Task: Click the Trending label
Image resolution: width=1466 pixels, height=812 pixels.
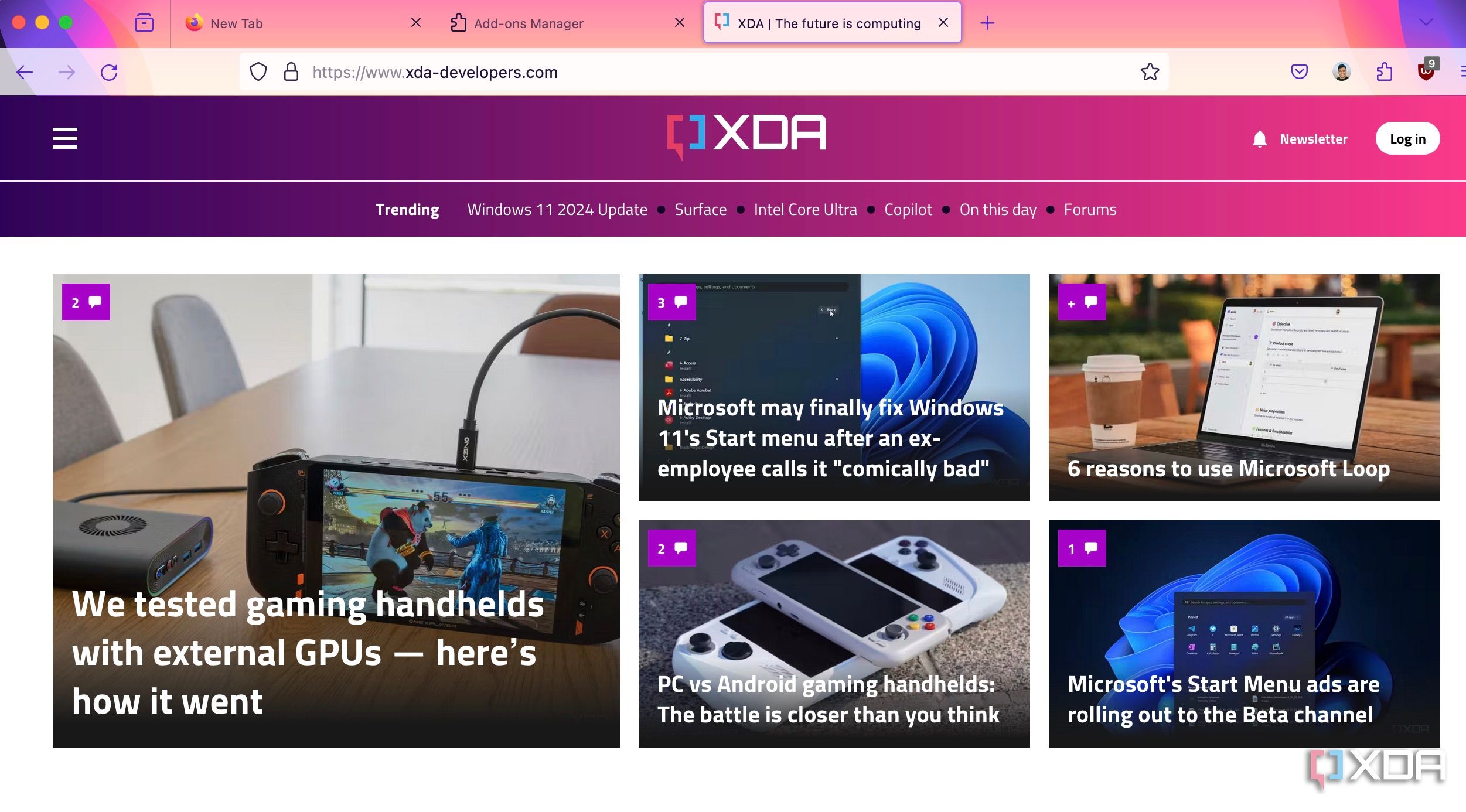Action: 407,209
